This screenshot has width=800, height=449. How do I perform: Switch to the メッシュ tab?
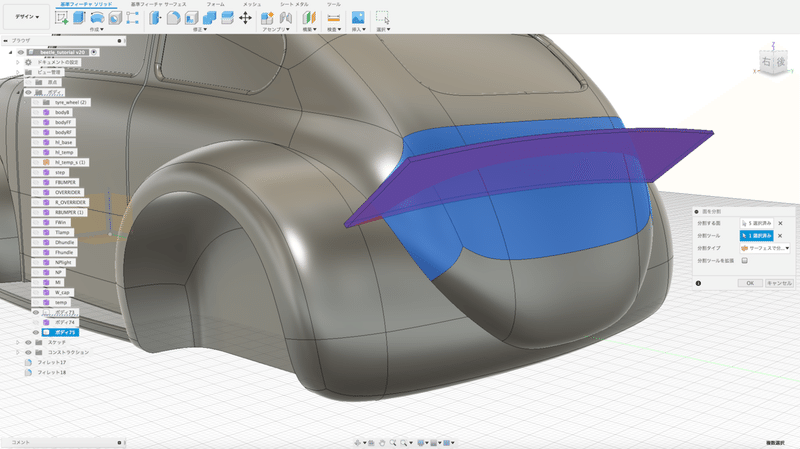point(252,4)
